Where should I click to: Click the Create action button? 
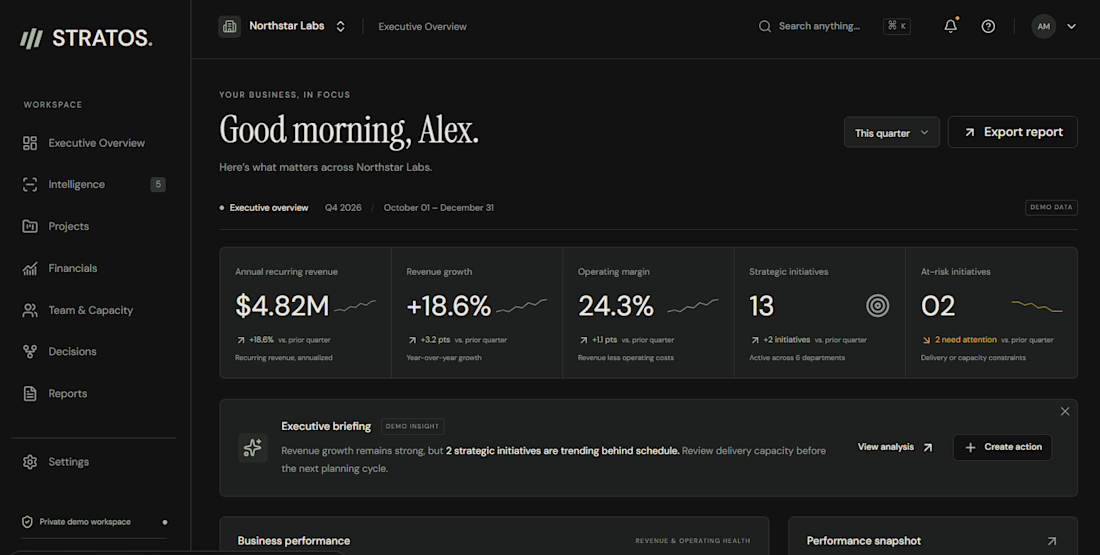pos(1002,447)
